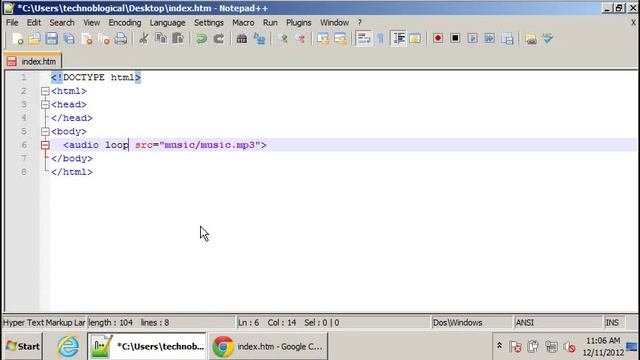Toggle Word Wrap in the toolbar
This screenshot has height=360, width=640.
(363, 39)
